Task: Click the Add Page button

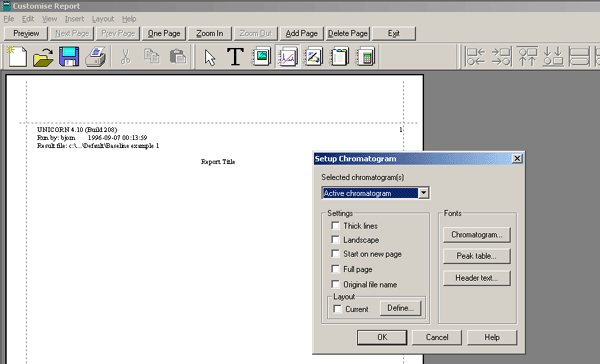Action: (x=302, y=33)
